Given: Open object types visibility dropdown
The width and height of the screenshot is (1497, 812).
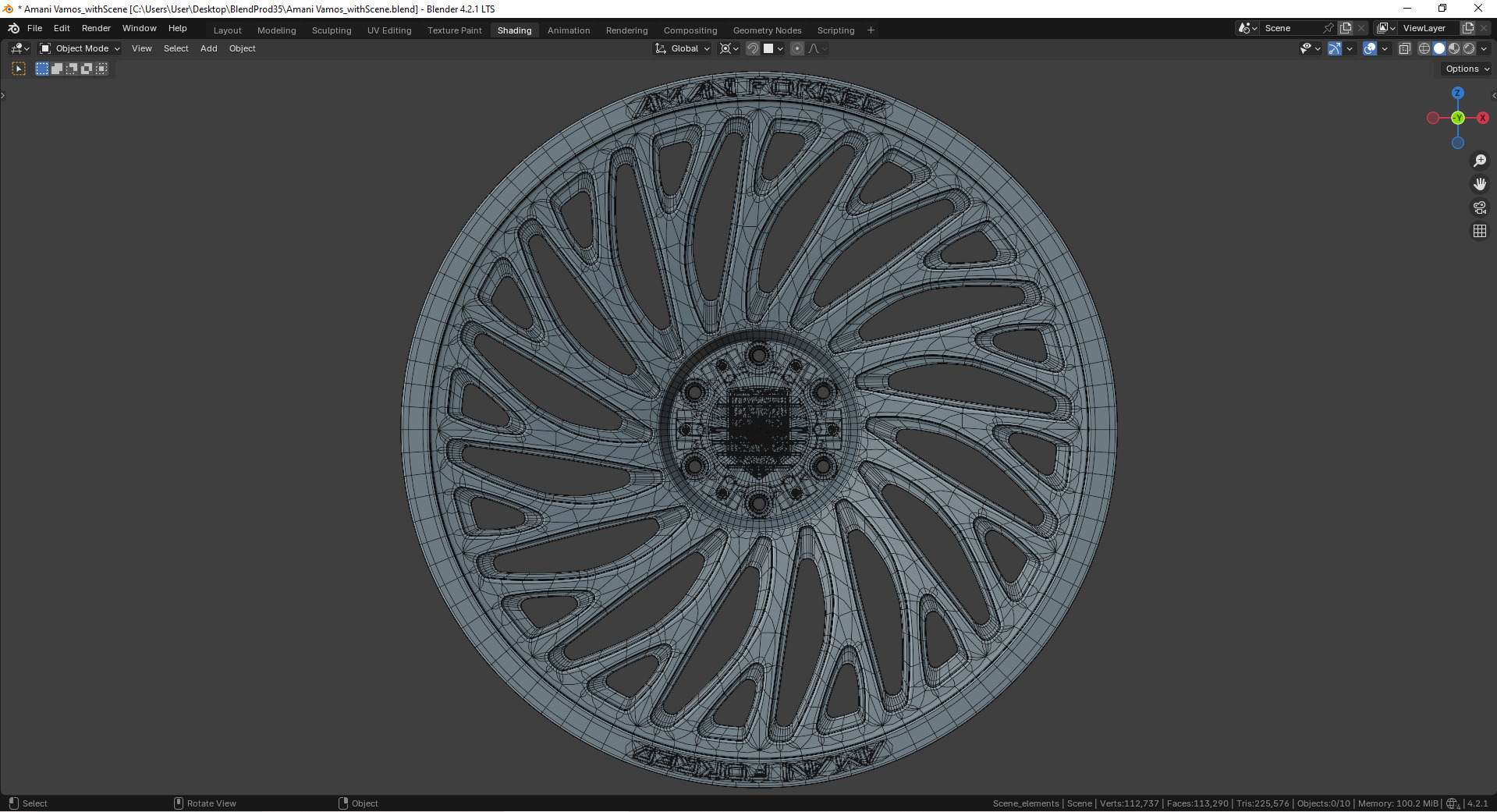Looking at the screenshot, I should pyautogui.click(x=1311, y=48).
